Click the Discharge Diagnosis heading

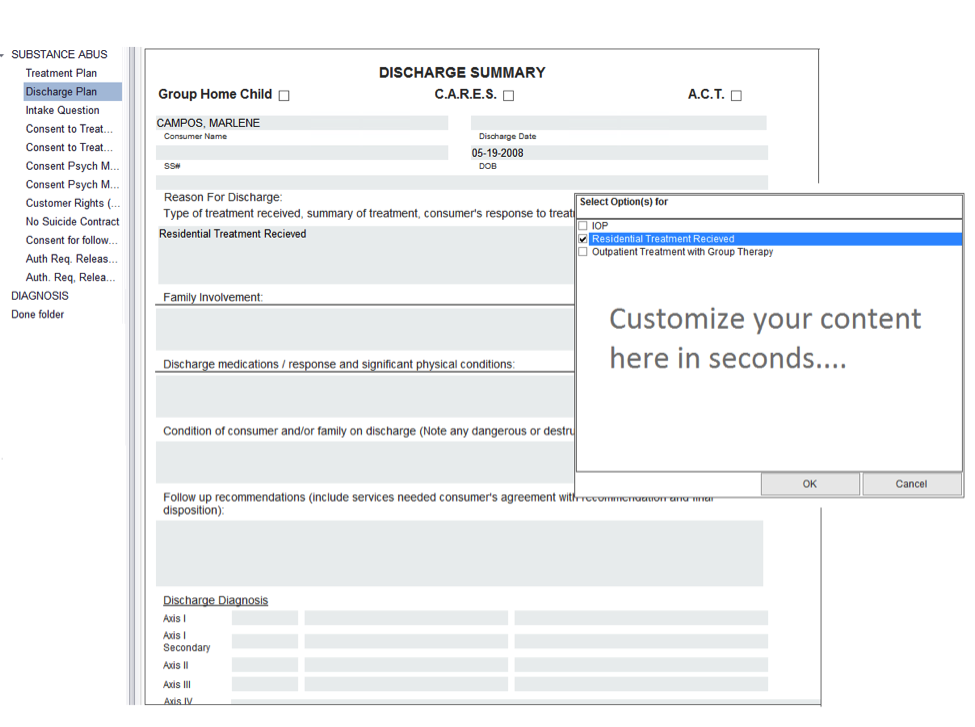[x=215, y=600]
